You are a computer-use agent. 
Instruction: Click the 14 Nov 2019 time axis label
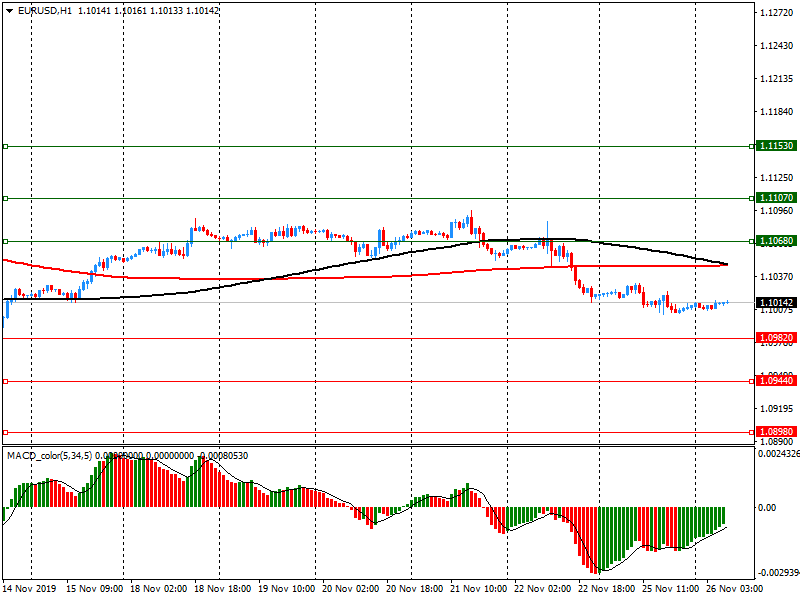click(29, 588)
